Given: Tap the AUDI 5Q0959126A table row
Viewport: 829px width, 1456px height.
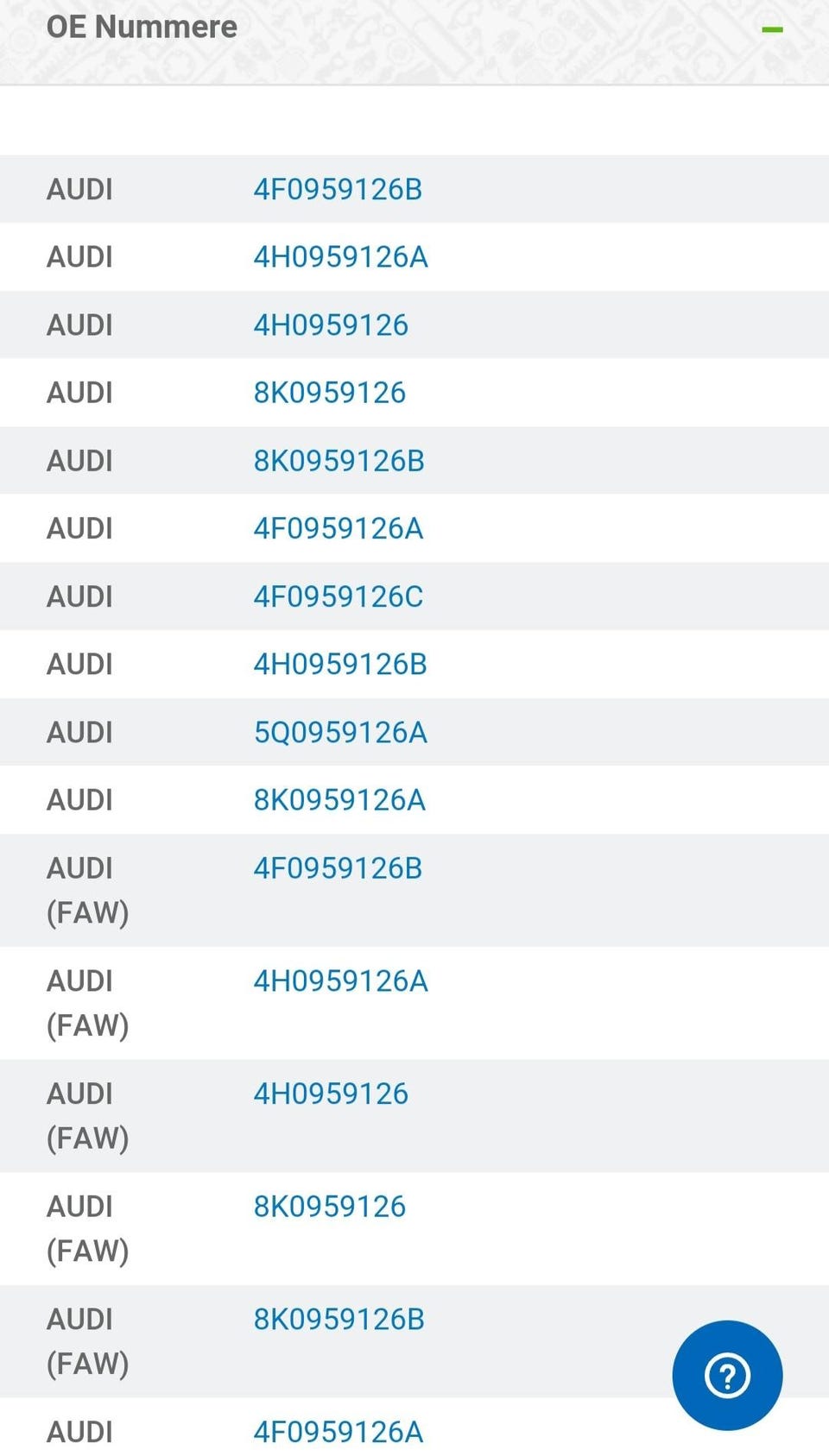Looking at the screenshot, I should 414,732.
